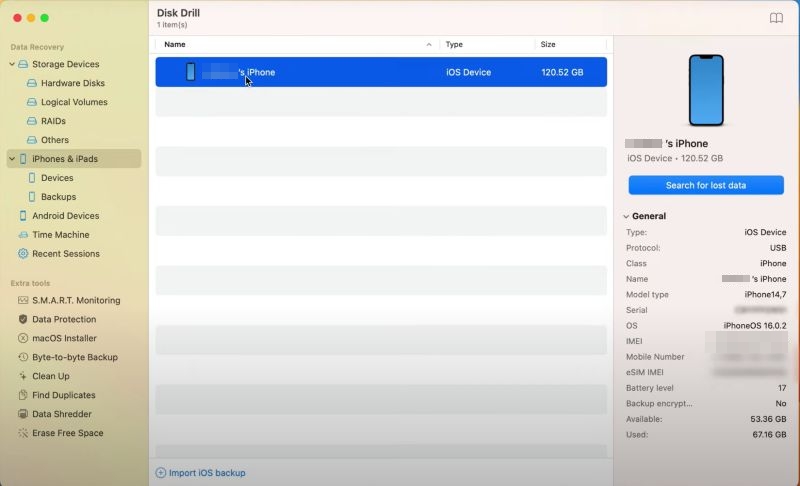Select the S.M.A.R.T. Monitoring tool icon
Image resolution: width=800 pixels, height=486 pixels.
(x=23, y=300)
